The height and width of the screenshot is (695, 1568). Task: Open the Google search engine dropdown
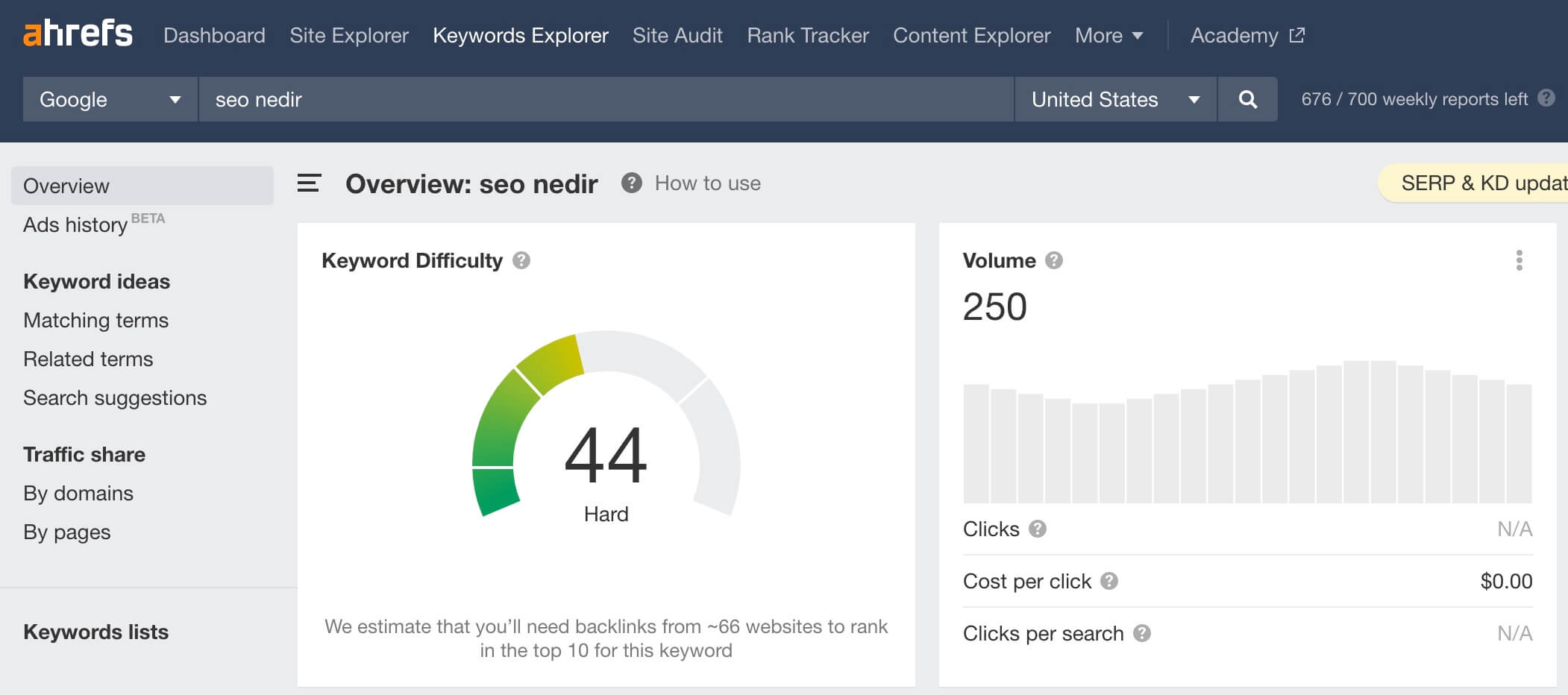click(x=110, y=99)
